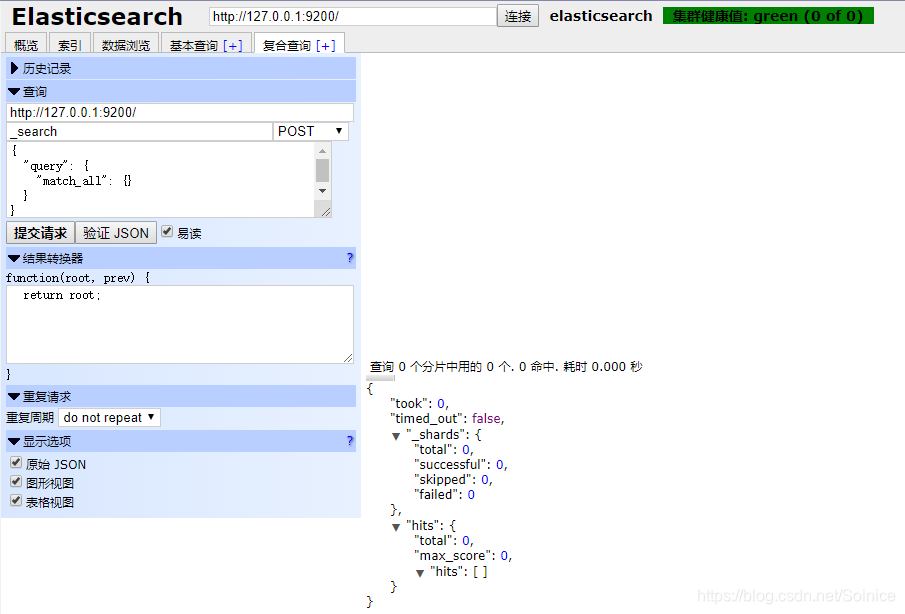Toggle the 易读 checkbox
Screen dimensions: 905x614
[167, 232]
